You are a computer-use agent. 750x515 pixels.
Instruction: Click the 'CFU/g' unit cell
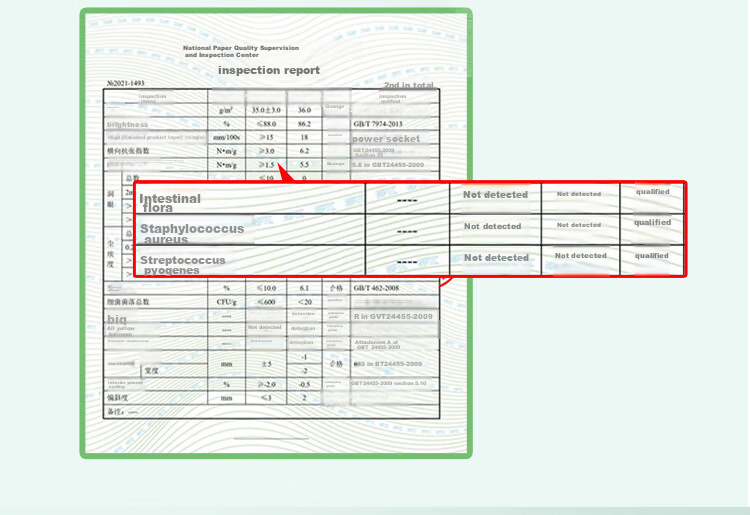pyautogui.click(x=226, y=302)
